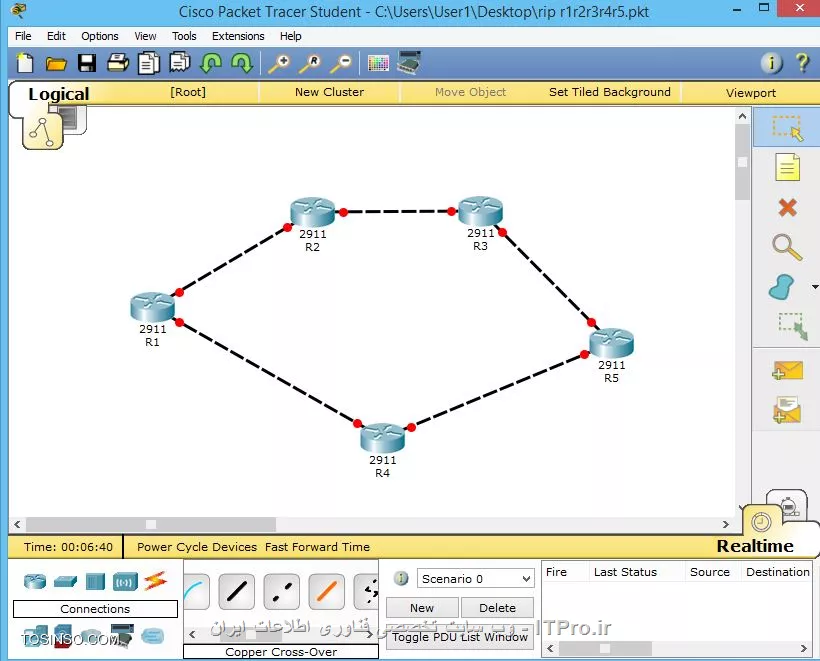
Task: Zoom in on the workspace
Action: (x=279, y=64)
